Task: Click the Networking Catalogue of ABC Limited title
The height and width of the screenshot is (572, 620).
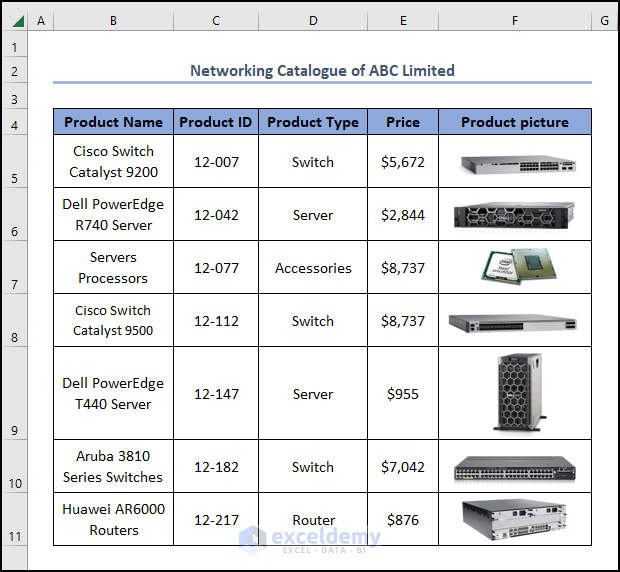Action: tap(322, 71)
